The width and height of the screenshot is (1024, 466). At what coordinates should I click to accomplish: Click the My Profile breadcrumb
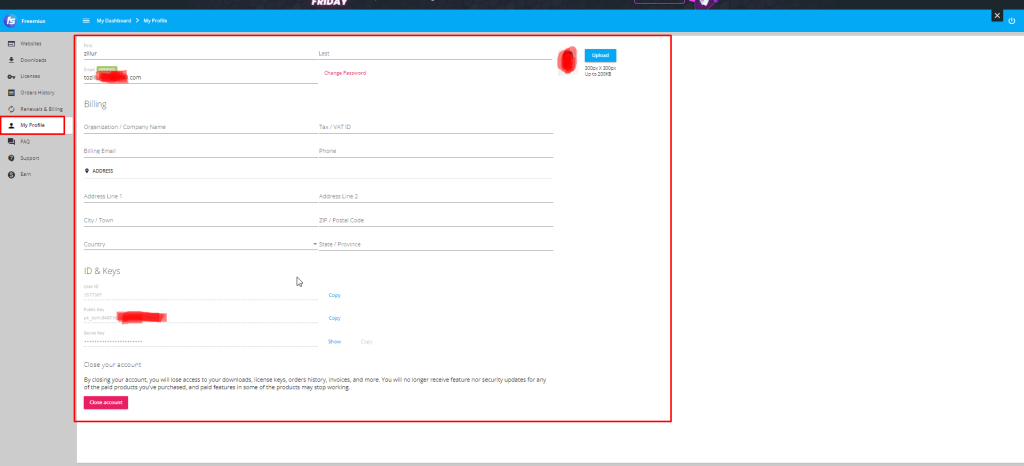point(155,21)
